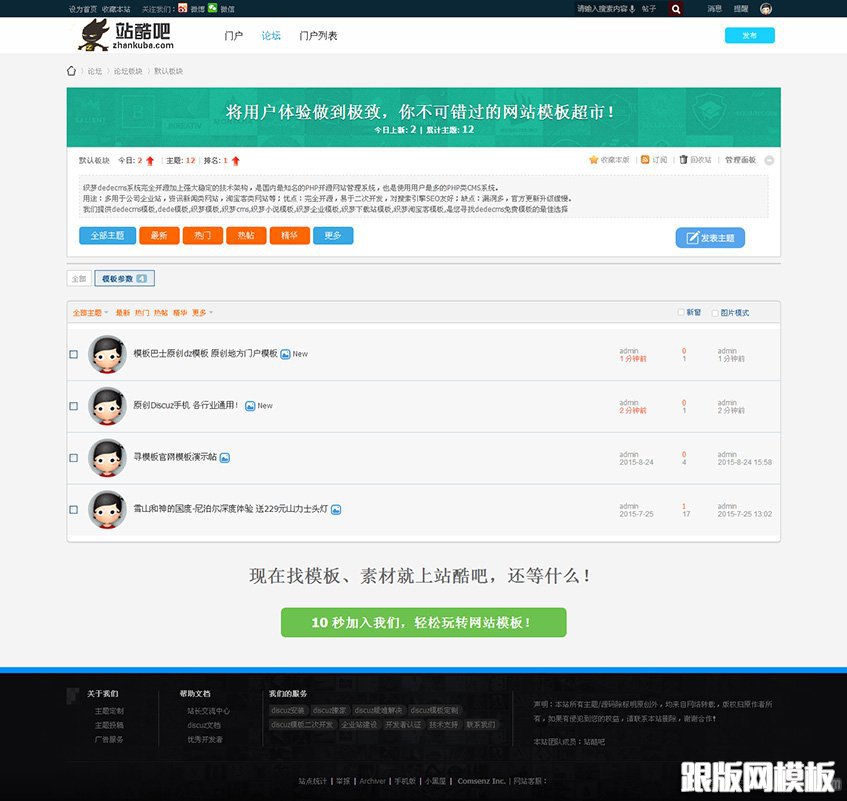This screenshot has width=847, height=801.
Task: Click the search magnifier icon in top bar
Action: click(x=675, y=9)
